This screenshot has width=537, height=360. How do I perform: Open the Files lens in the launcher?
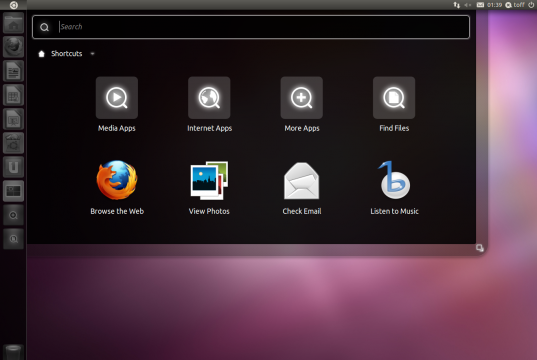(13, 239)
